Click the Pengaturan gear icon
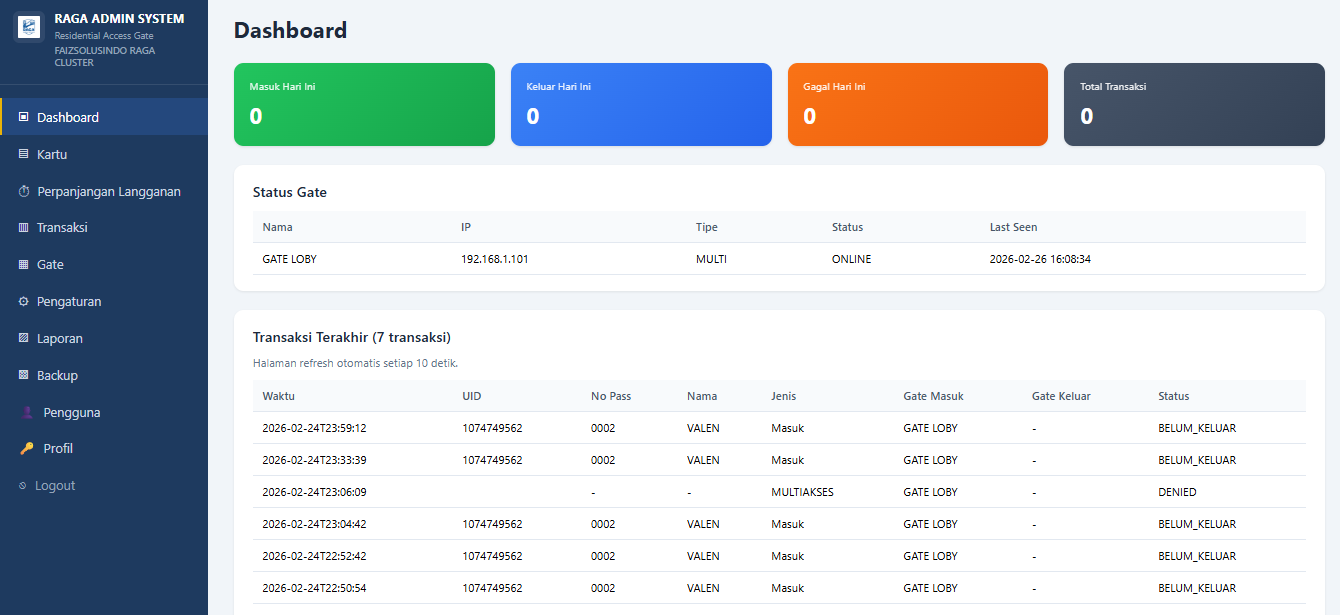Viewport: 1340px width, 615px height. point(24,301)
